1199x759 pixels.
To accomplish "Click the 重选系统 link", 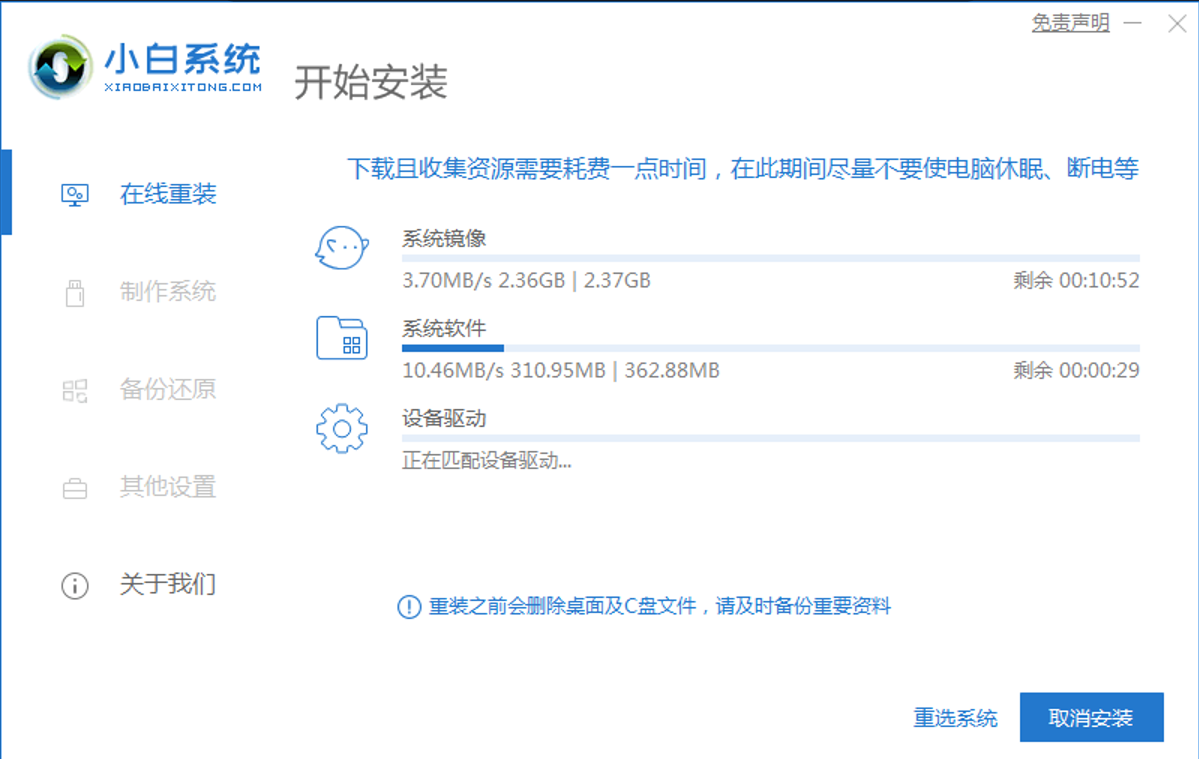I will (x=955, y=718).
